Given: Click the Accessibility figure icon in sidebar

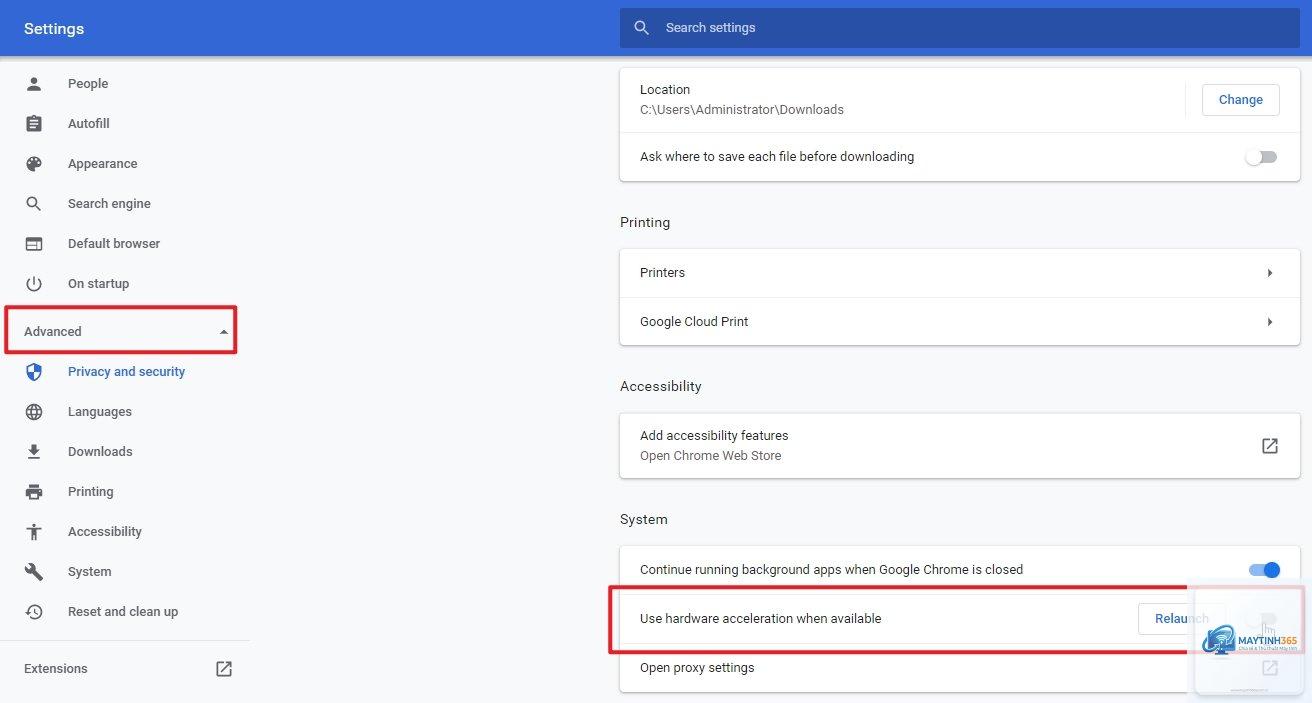Looking at the screenshot, I should (34, 532).
